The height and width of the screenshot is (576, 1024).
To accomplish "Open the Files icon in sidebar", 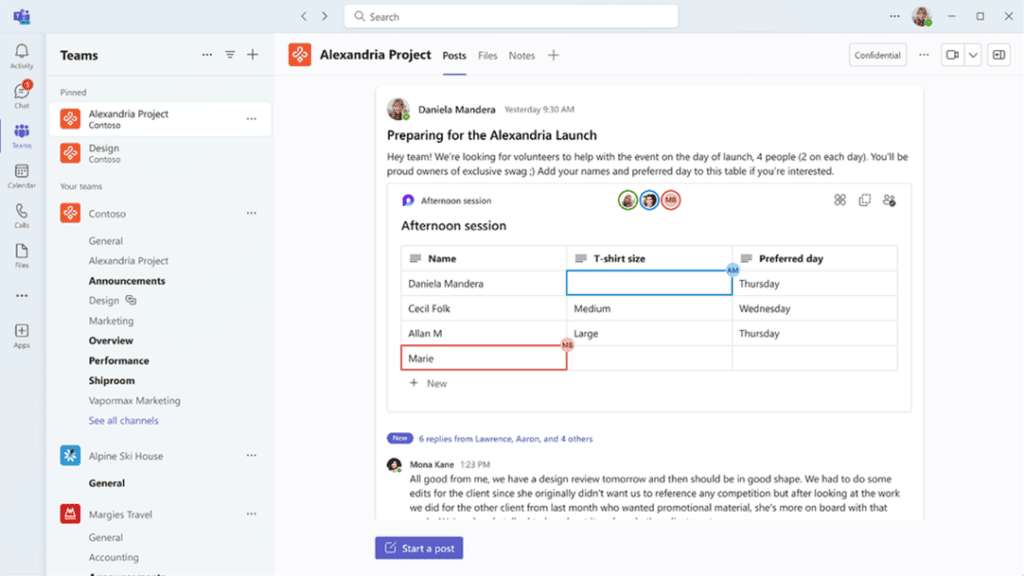I will pyautogui.click(x=22, y=255).
